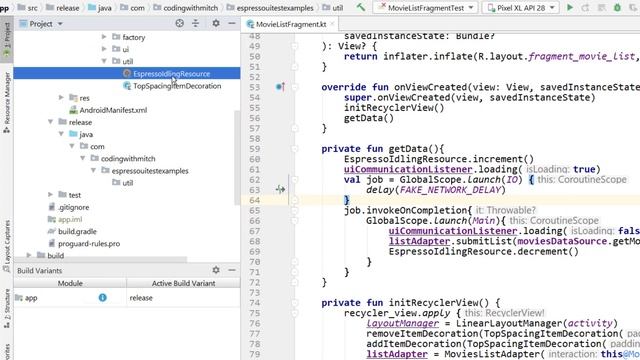Select proguard-rules.pro file in tree
This screenshot has height=360, width=640.
89,243
